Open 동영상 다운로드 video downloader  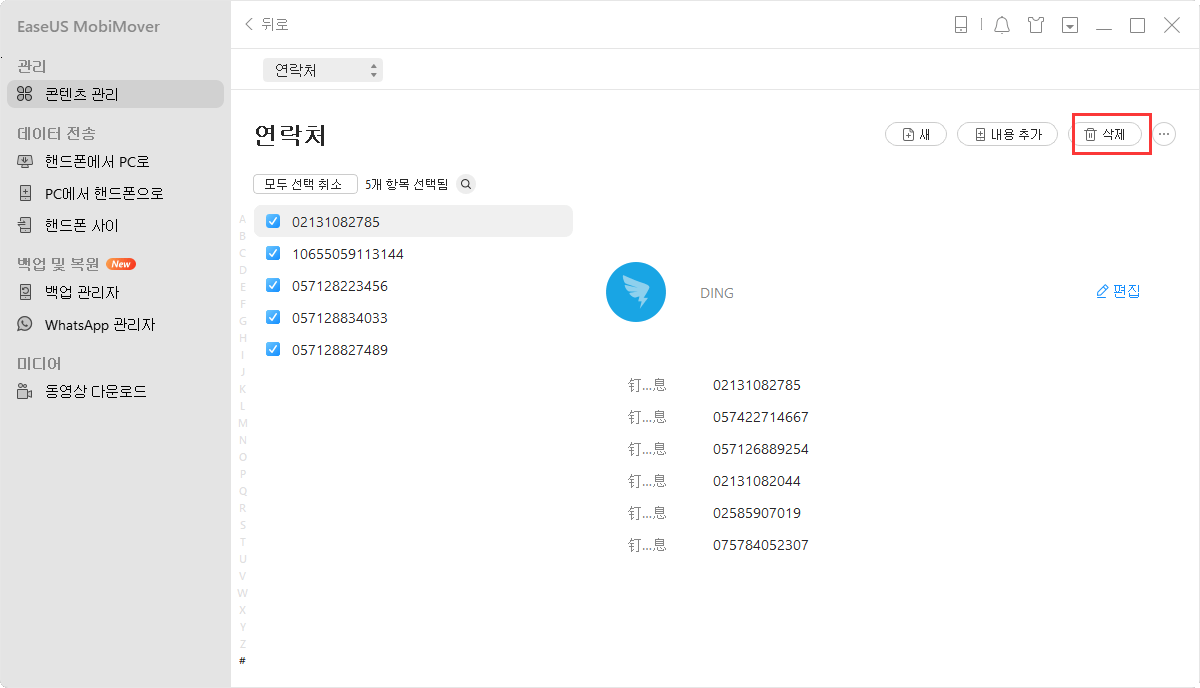tap(94, 391)
